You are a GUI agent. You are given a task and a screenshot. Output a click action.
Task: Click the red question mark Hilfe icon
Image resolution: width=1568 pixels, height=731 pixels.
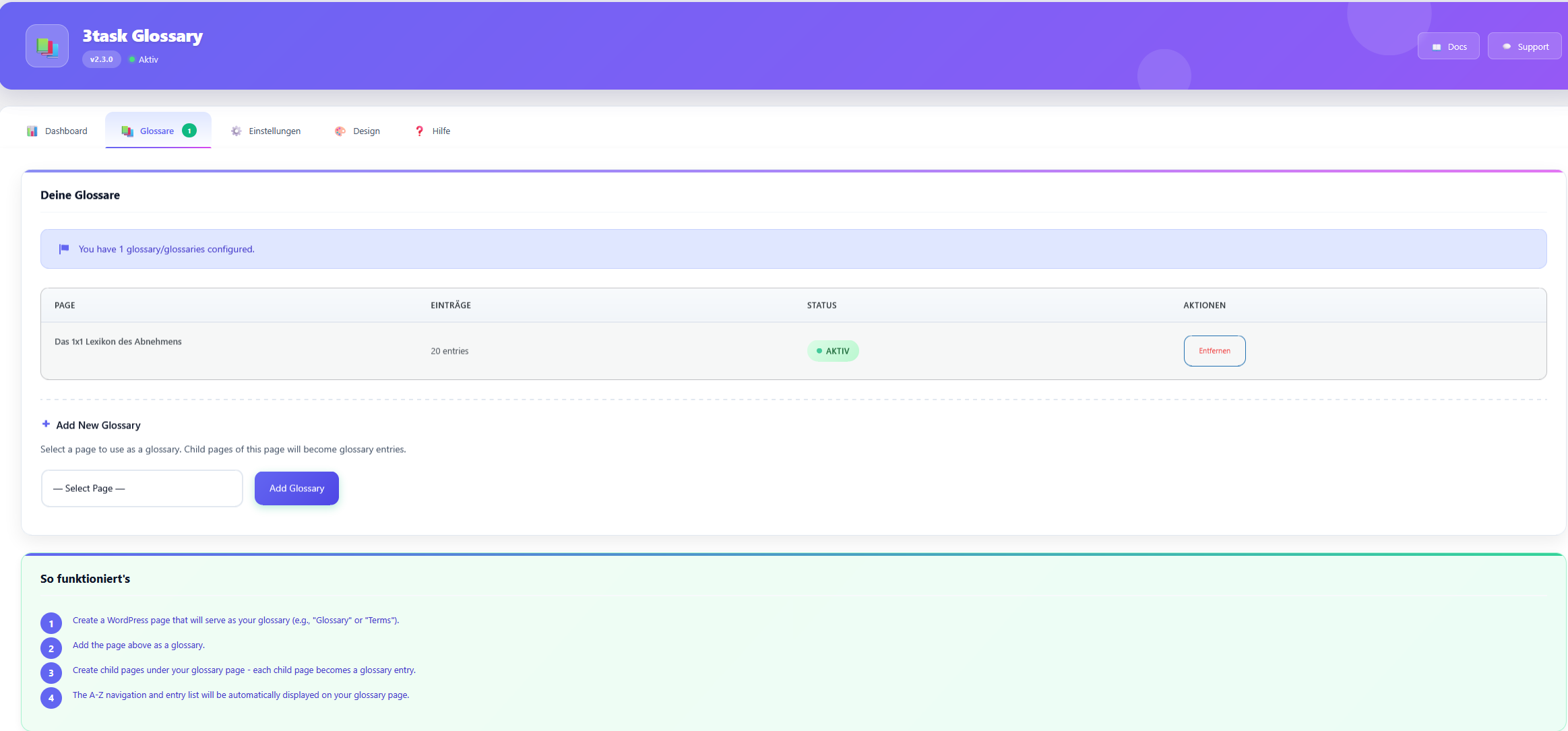pyautogui.click(x=419, y=131)
